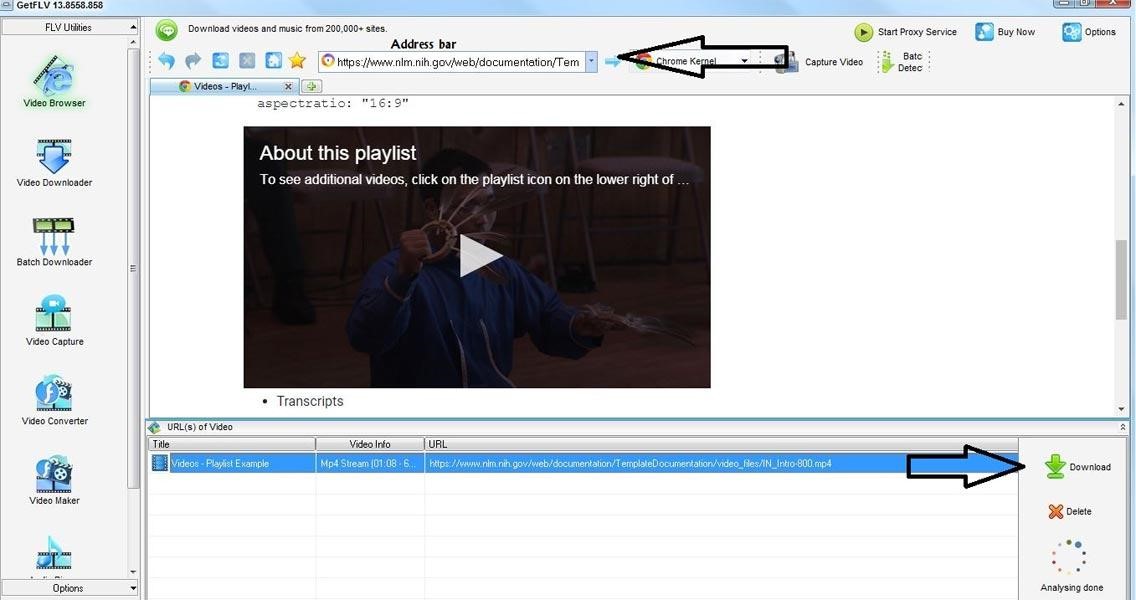Sort list by the URL column header
Image resolution: width=1136 pixels, height=600 pixels.
click(x=722, y=444)
